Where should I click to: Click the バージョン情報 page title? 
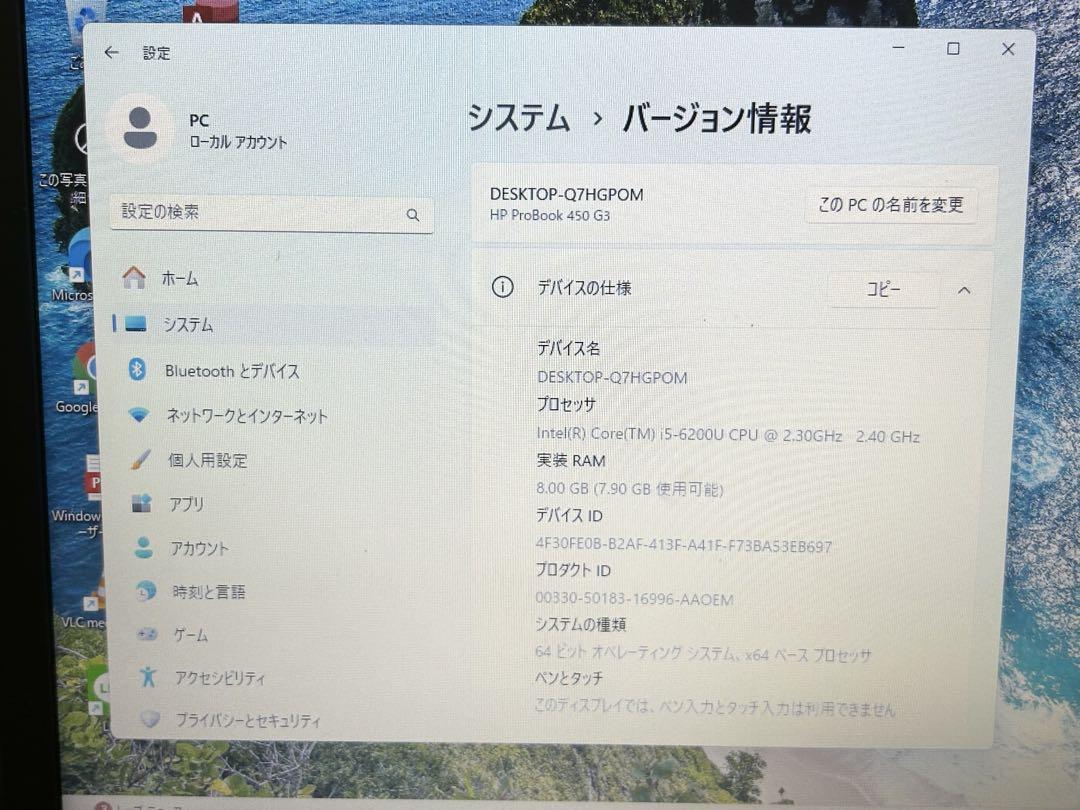tap(717, 118)
